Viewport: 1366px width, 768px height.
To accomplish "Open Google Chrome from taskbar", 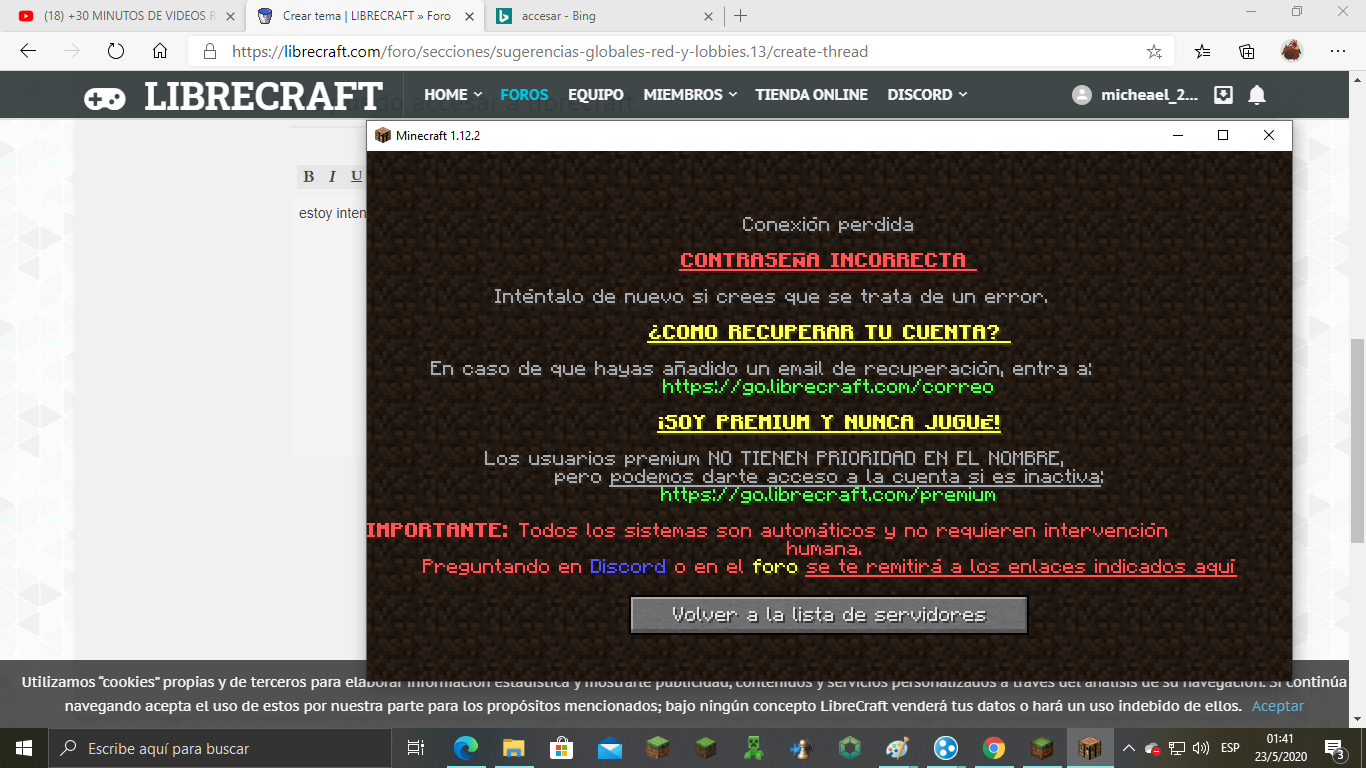I will pos(994,748).
